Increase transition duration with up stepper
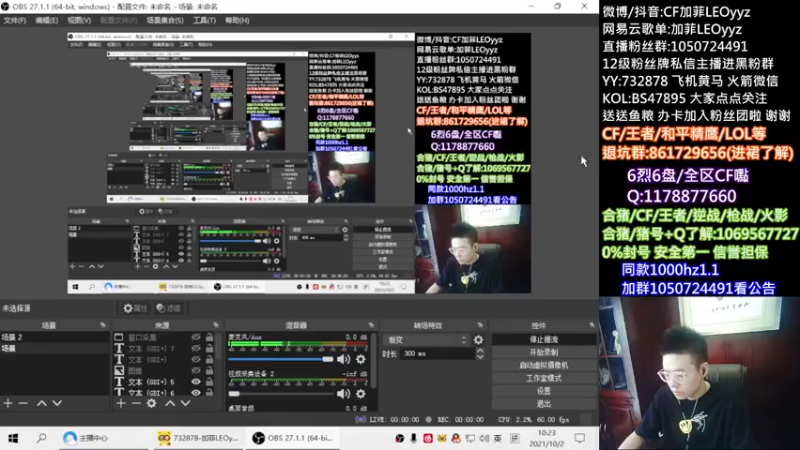Image resolution: width=800 pixels, height=450 pixels. coord(480,351)
